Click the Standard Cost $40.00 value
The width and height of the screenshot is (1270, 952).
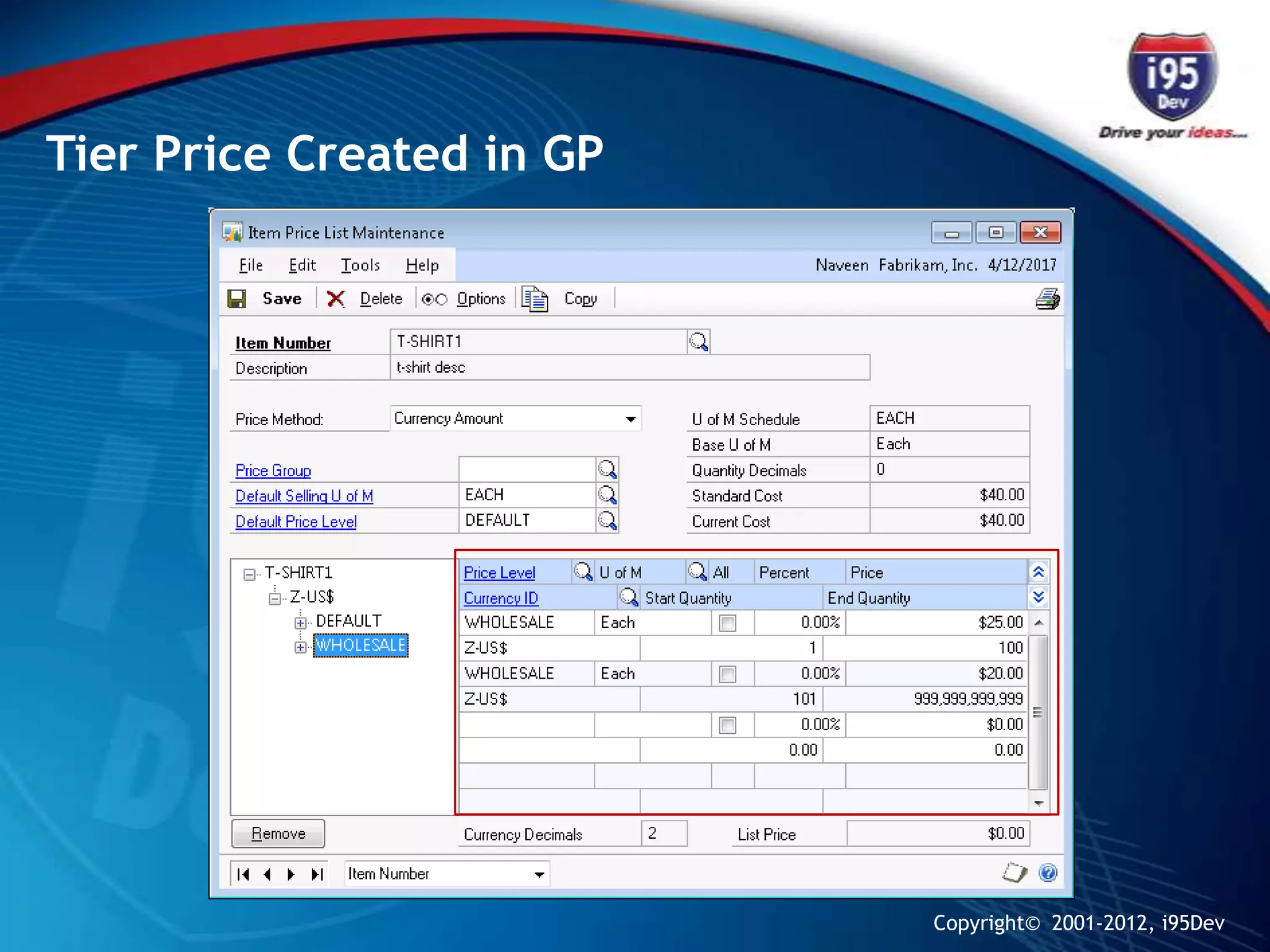(950, 495)
